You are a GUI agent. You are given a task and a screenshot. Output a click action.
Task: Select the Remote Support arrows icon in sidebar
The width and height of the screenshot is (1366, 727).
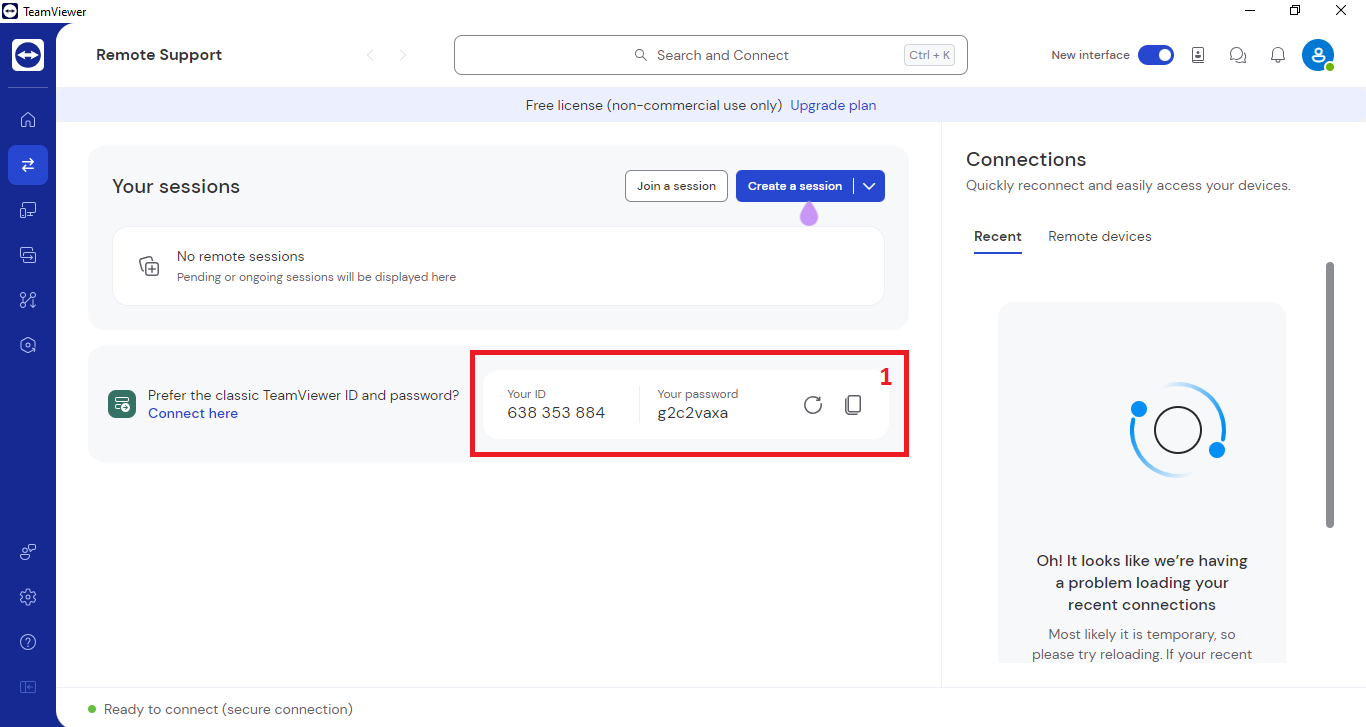pyautogui.click(x=28, y=165)
